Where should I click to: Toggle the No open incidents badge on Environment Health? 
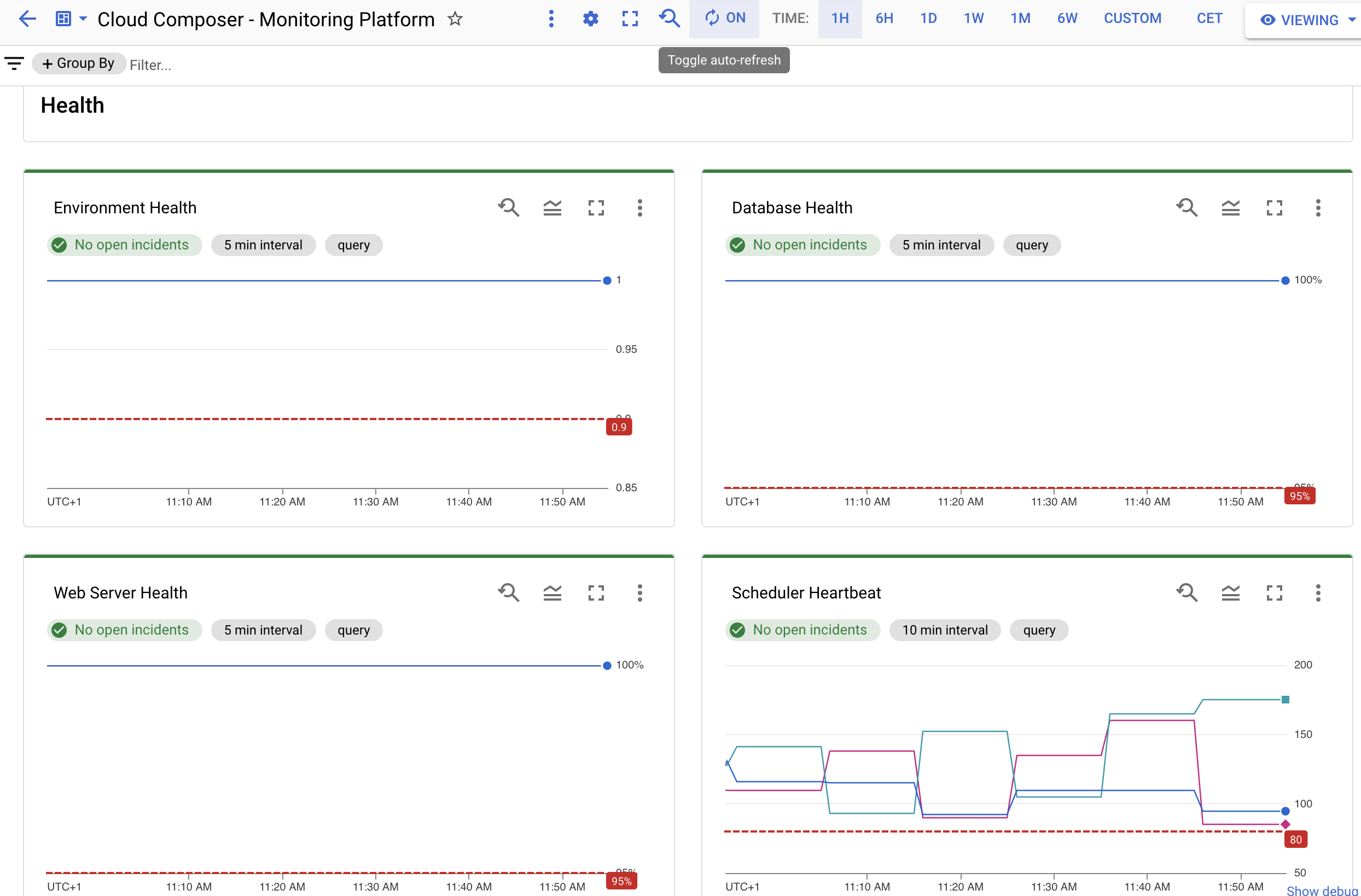point(120,244)
